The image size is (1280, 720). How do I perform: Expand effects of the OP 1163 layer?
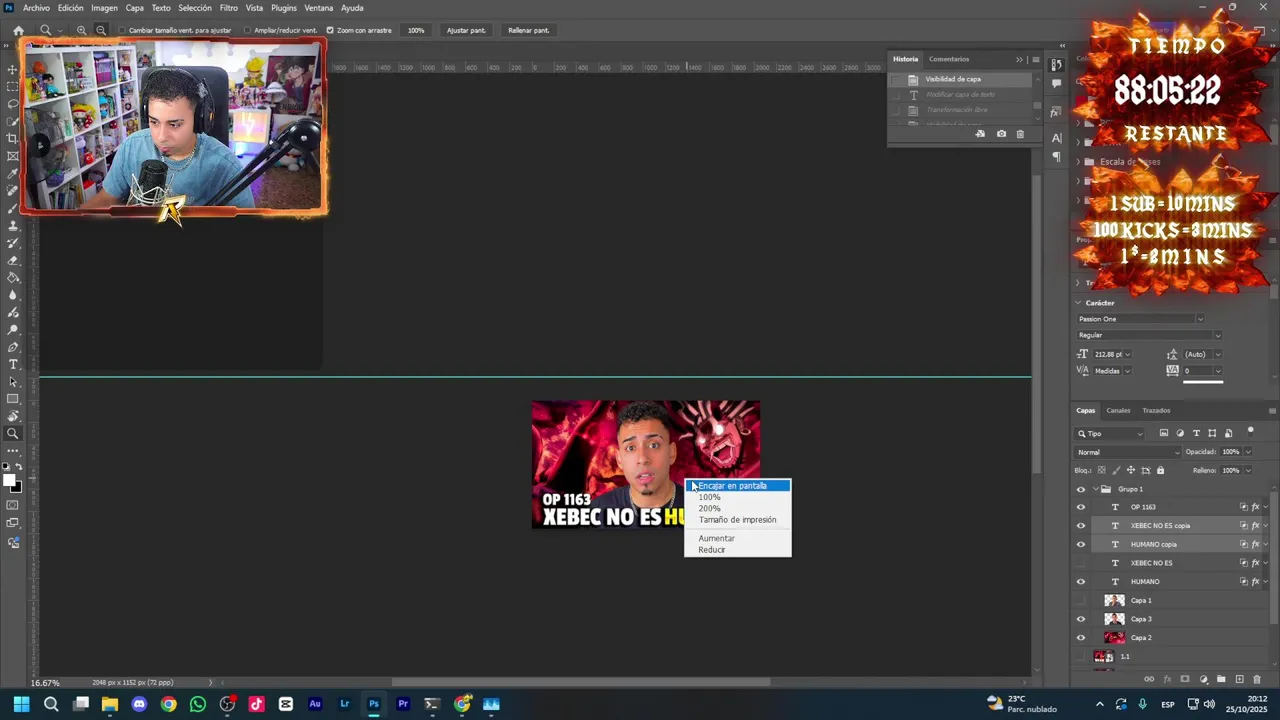coord(1266,507)
